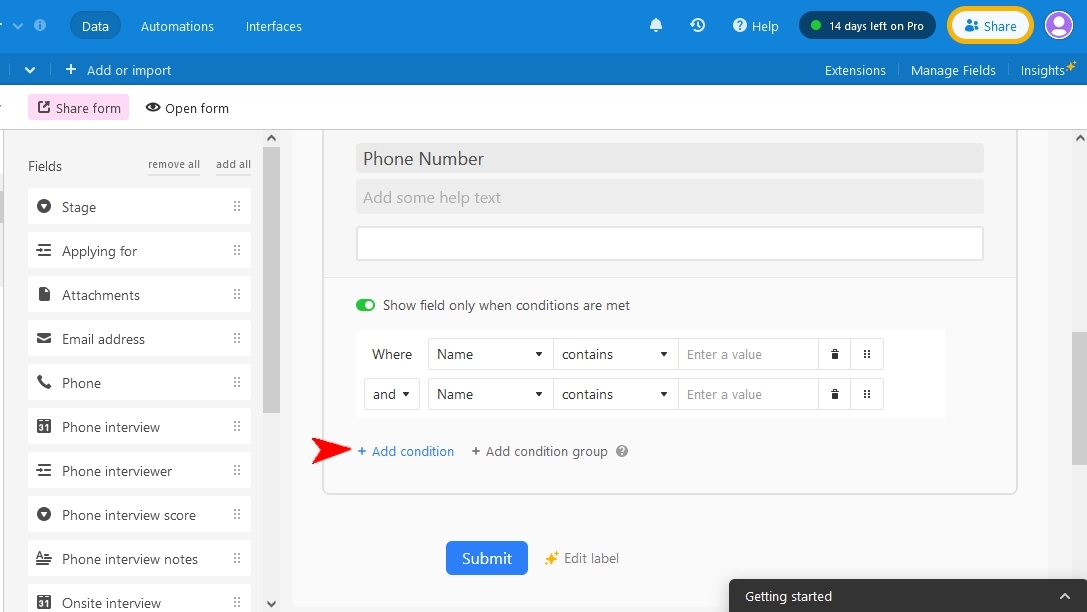Screen dimensions: 1087x612
Task: Click the question mark beside Add condition group
Action: pos(622,451)
